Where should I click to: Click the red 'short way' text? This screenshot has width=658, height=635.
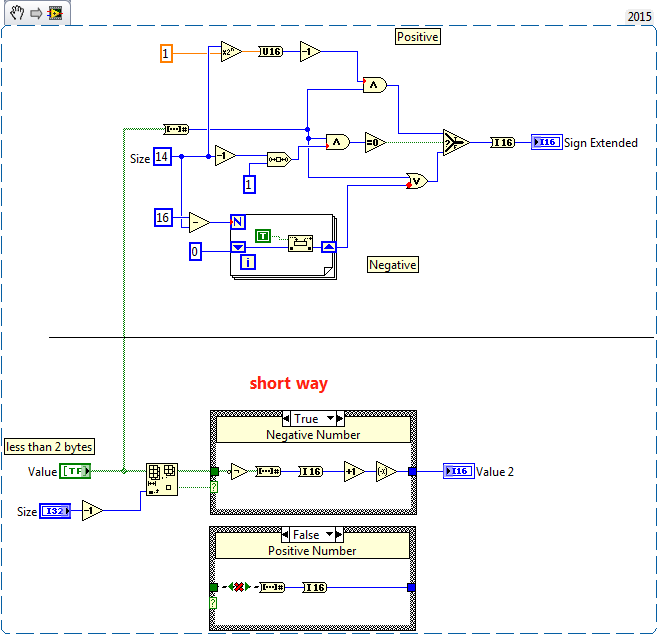pyautogui.click(x=289, y=384)
